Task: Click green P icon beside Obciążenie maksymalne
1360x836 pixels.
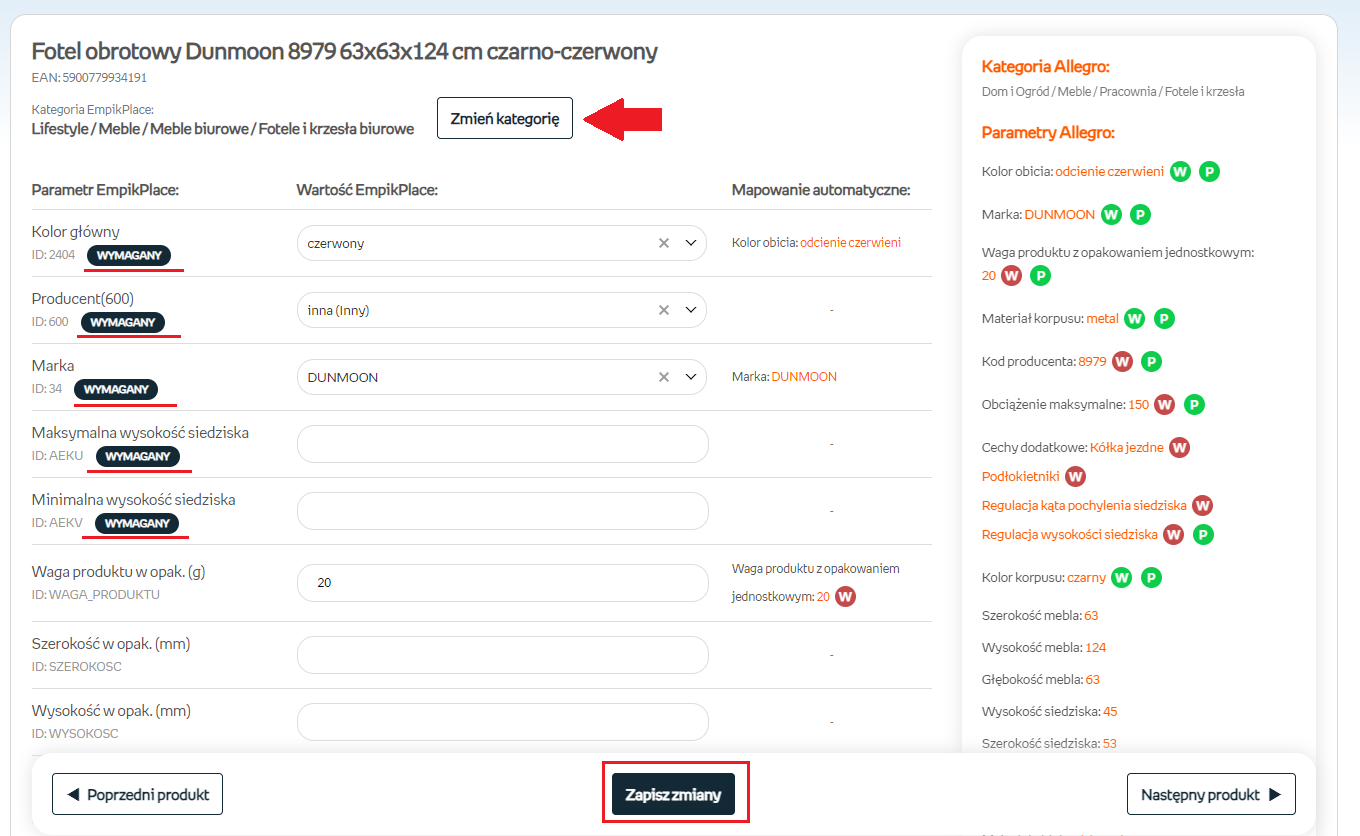Action: [1194, 405]
